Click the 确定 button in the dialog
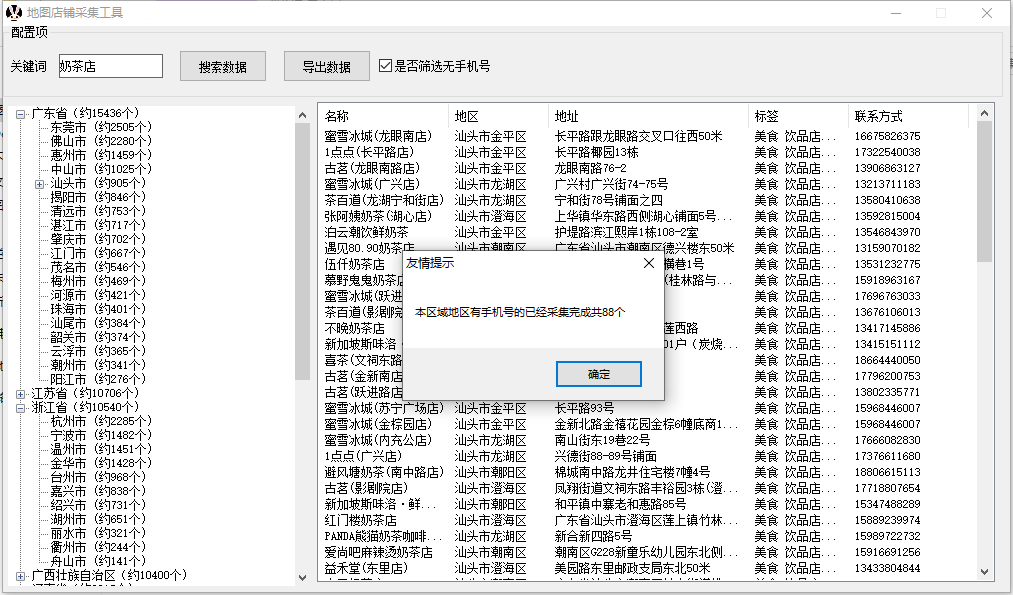The height and width of the screenshot is (595, 1013). click(x=598, y=374)
